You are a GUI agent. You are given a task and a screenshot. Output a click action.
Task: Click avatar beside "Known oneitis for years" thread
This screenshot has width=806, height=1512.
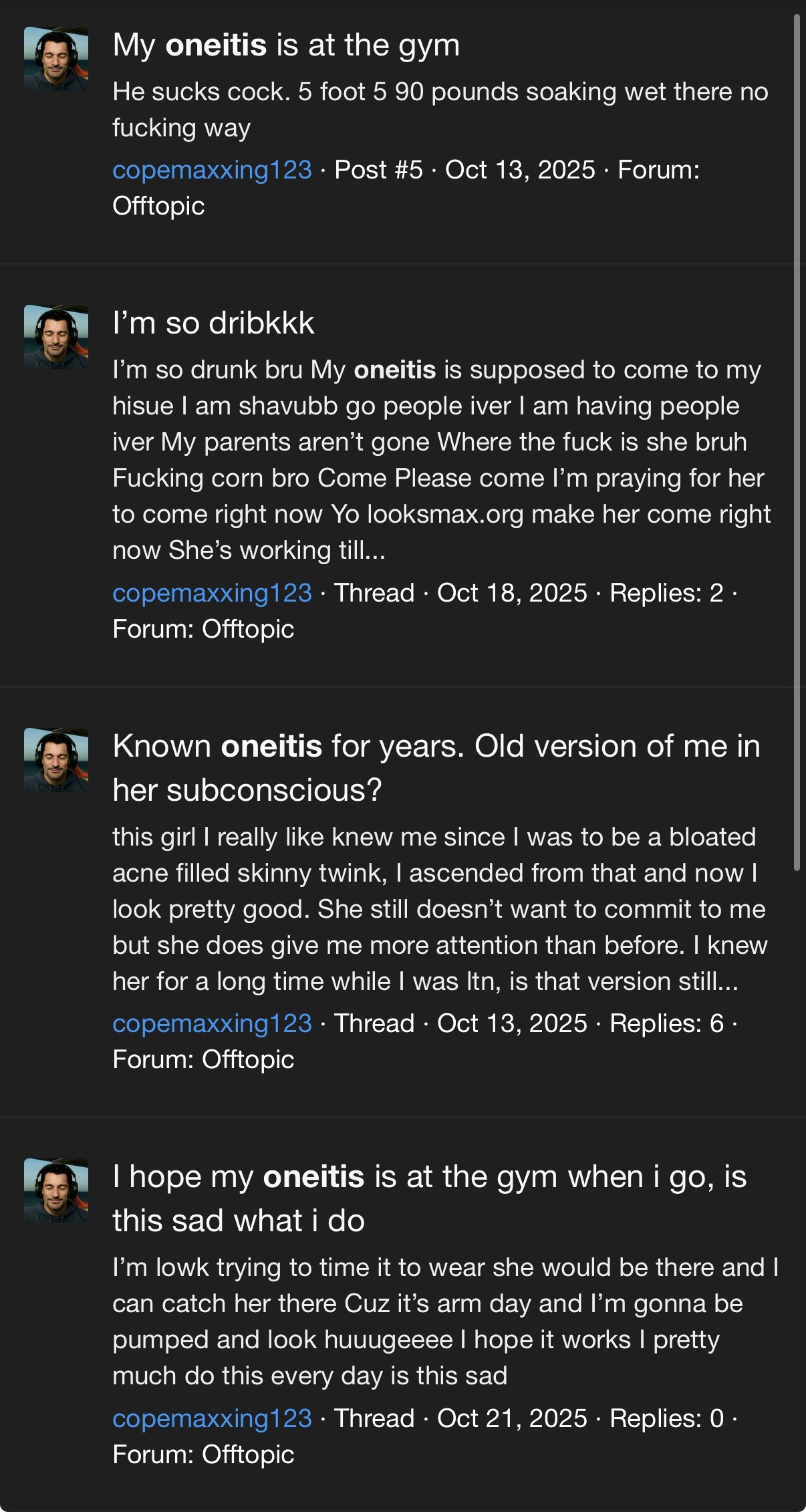click(x=56, y=760)
